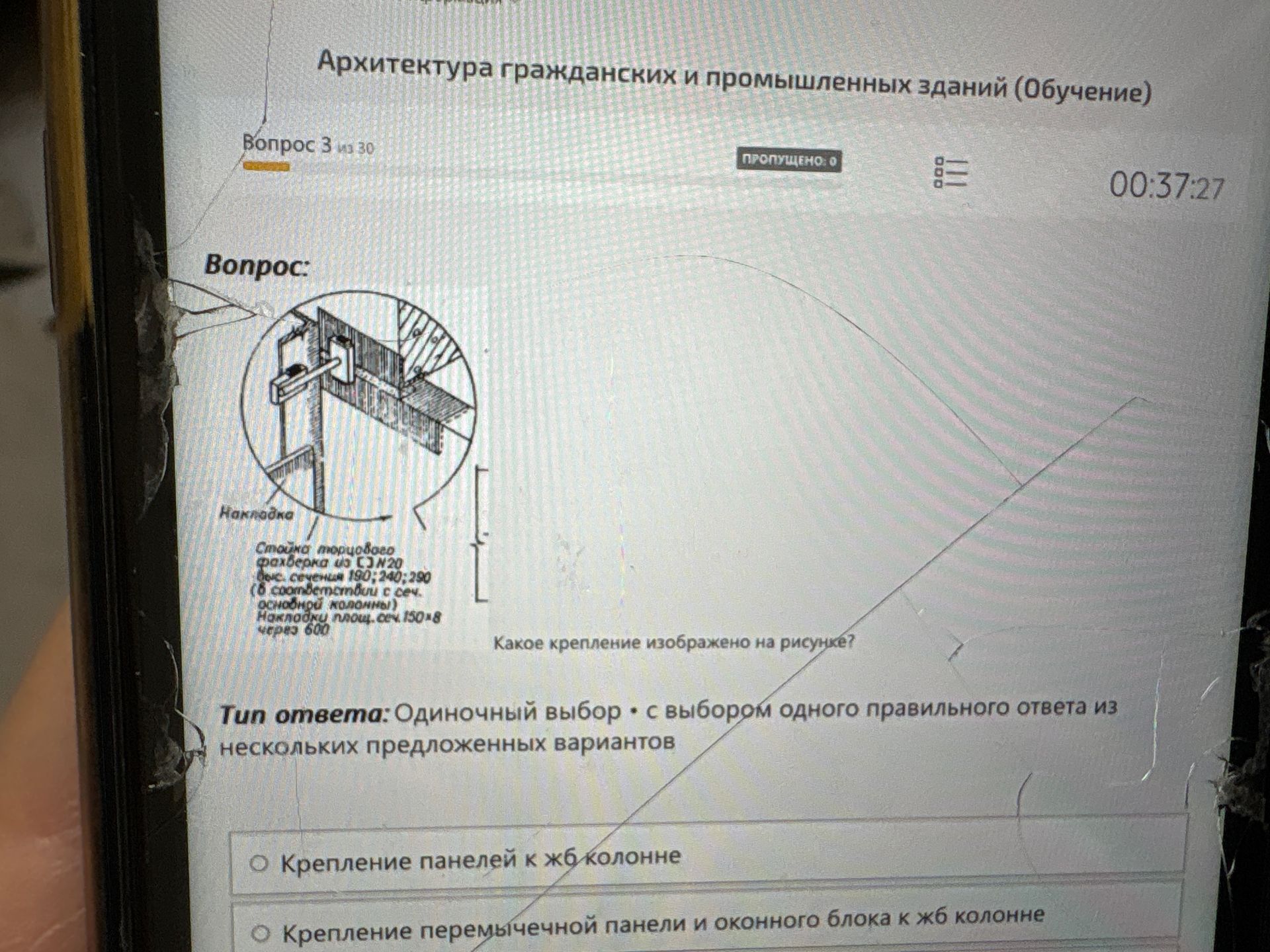Click the 'Тип ответа' label
Viewport: 1270px width, 952px height.
tap(305, 715)
